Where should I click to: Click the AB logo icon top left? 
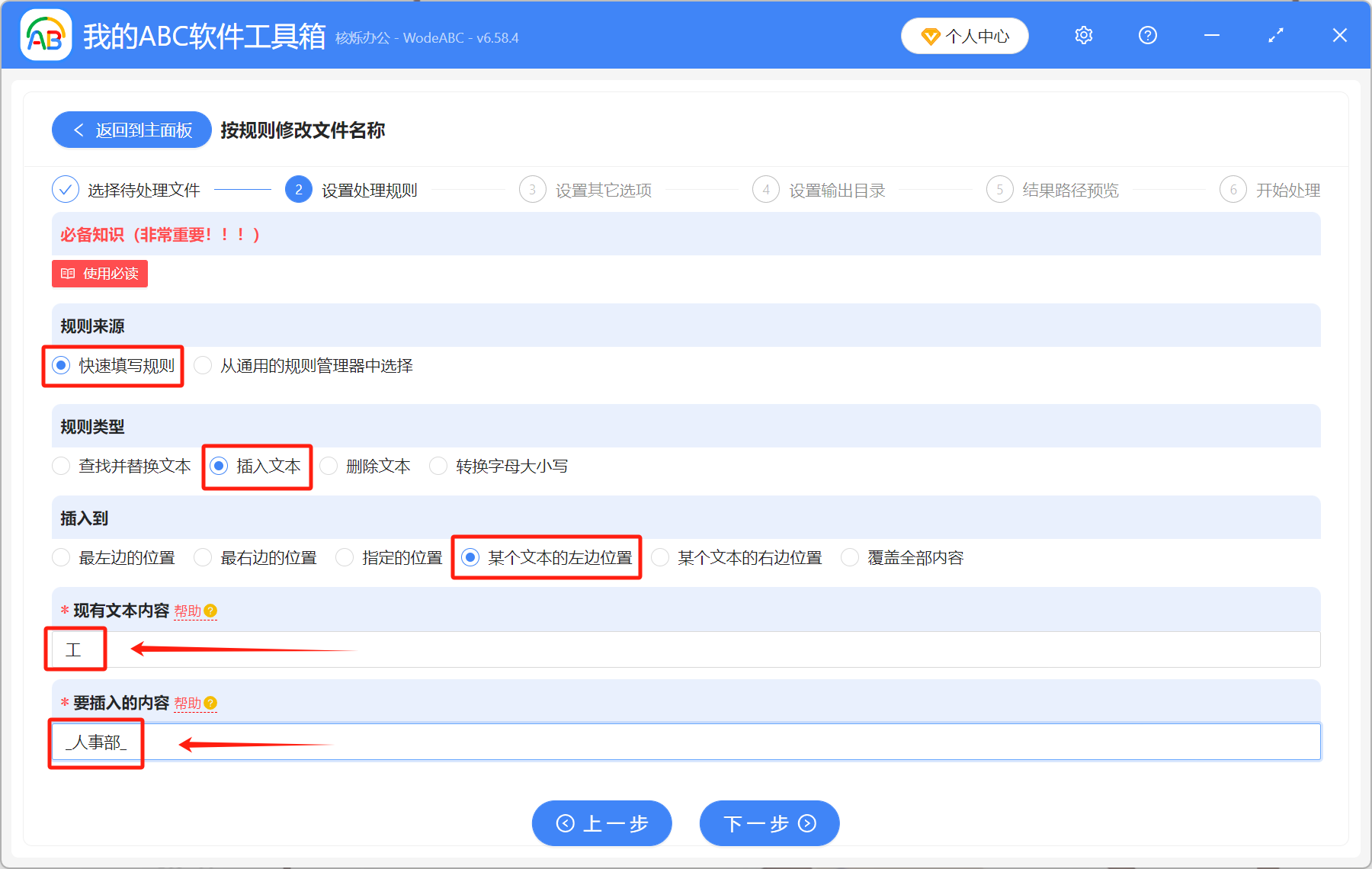45,35
